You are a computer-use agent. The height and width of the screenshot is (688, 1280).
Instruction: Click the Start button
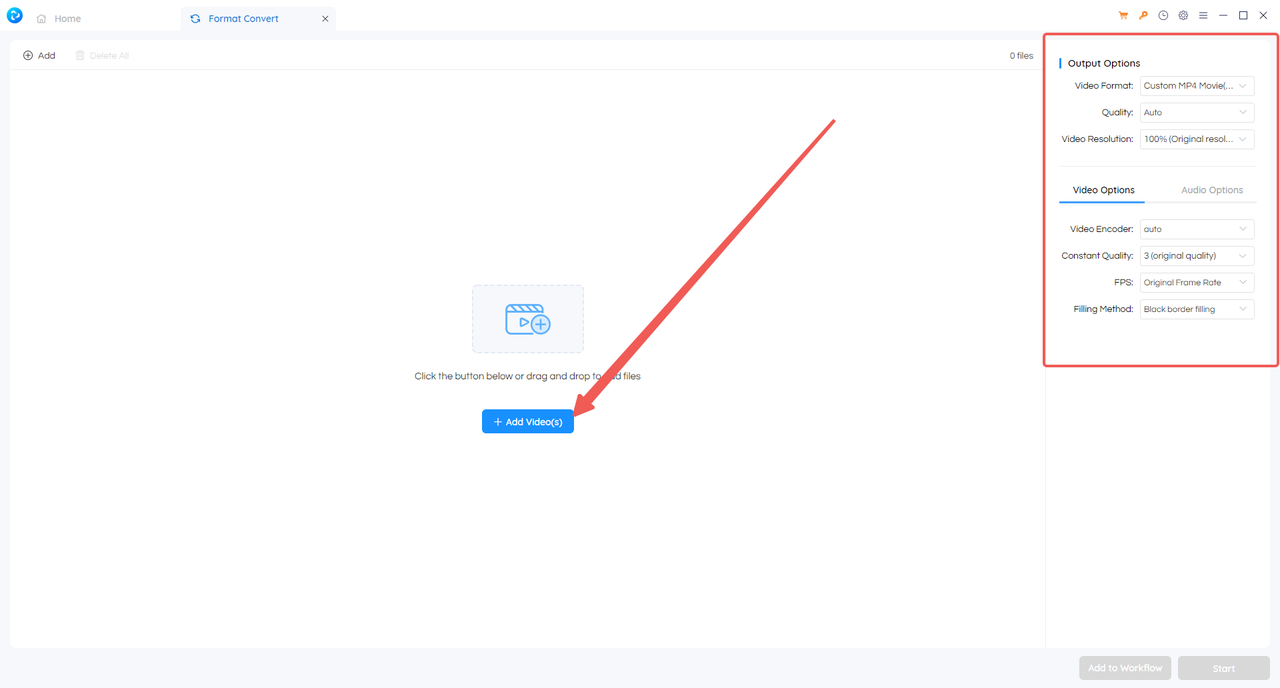pyautogui.click(x=1224, y=668)
